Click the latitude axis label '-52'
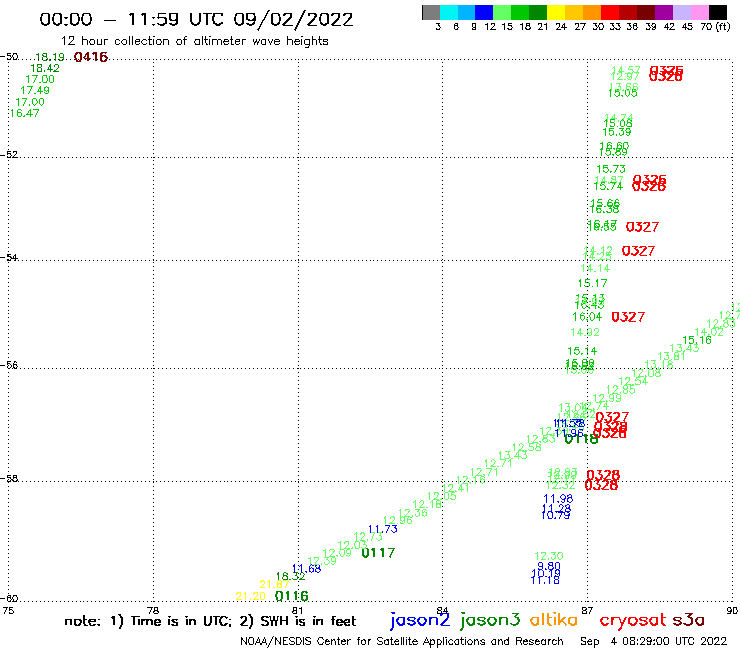 pyautogui.click(x=9, y=154)
